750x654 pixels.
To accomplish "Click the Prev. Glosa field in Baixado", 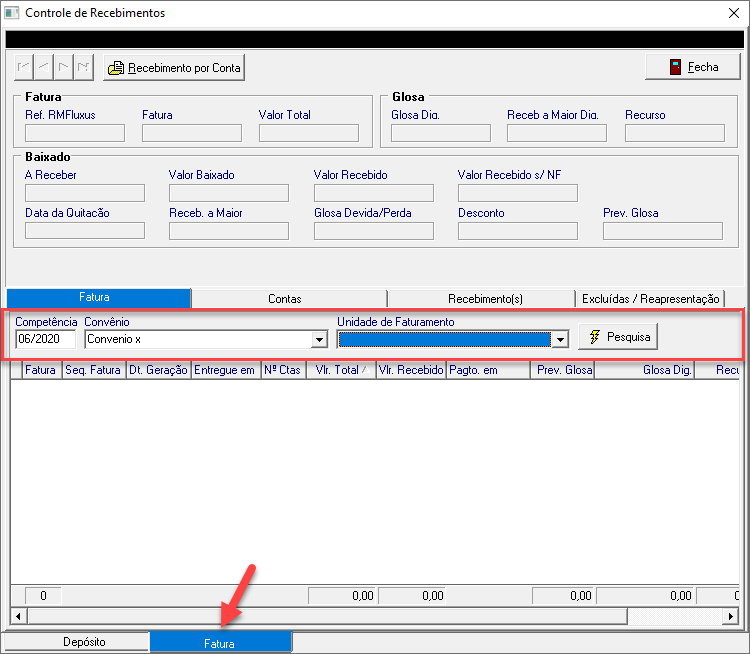I will [x=663, y=231].
